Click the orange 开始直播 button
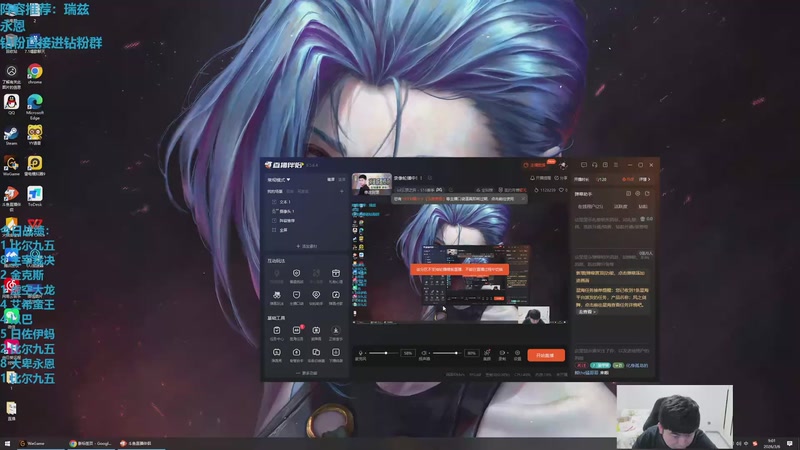The height and width of the screenshot is (450, 800). click(545, 355)
